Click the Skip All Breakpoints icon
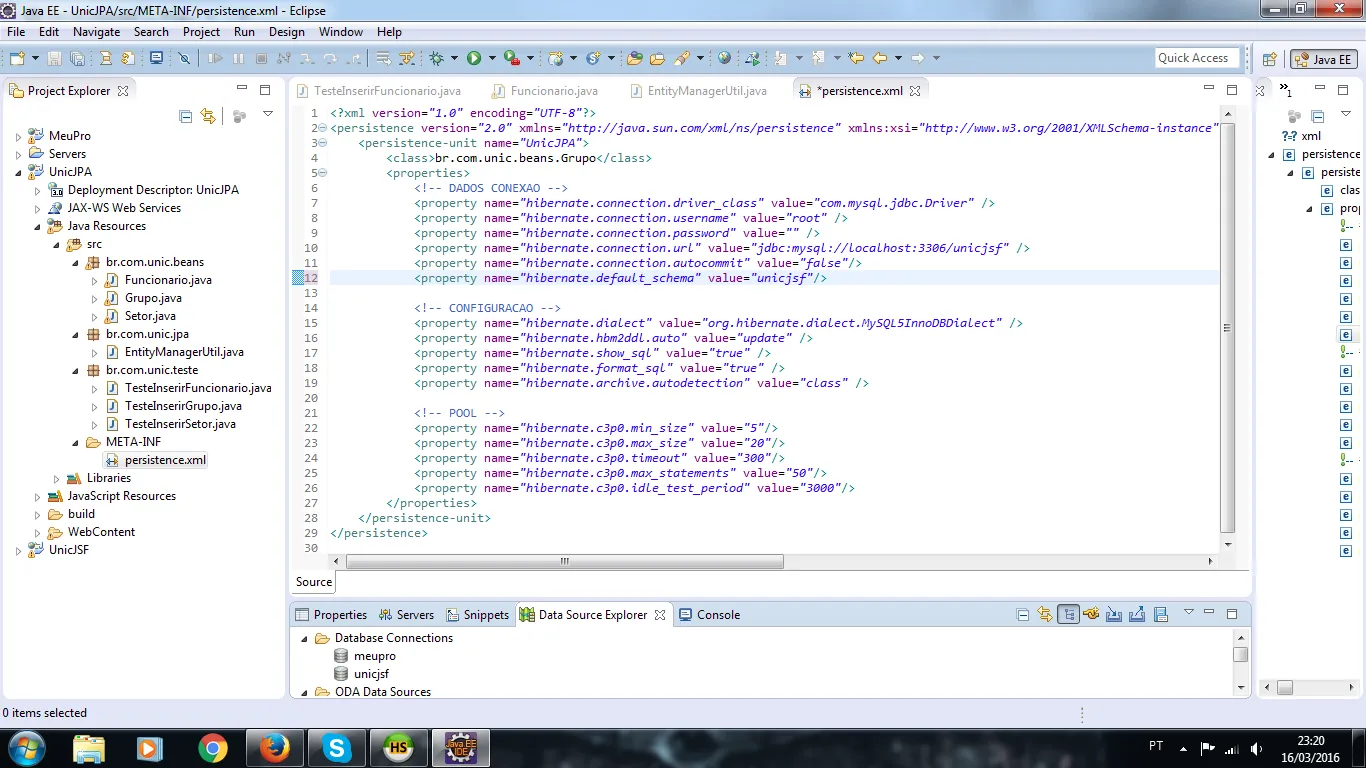The height and width of the screenshot is (768, 1366). [184, 59]
